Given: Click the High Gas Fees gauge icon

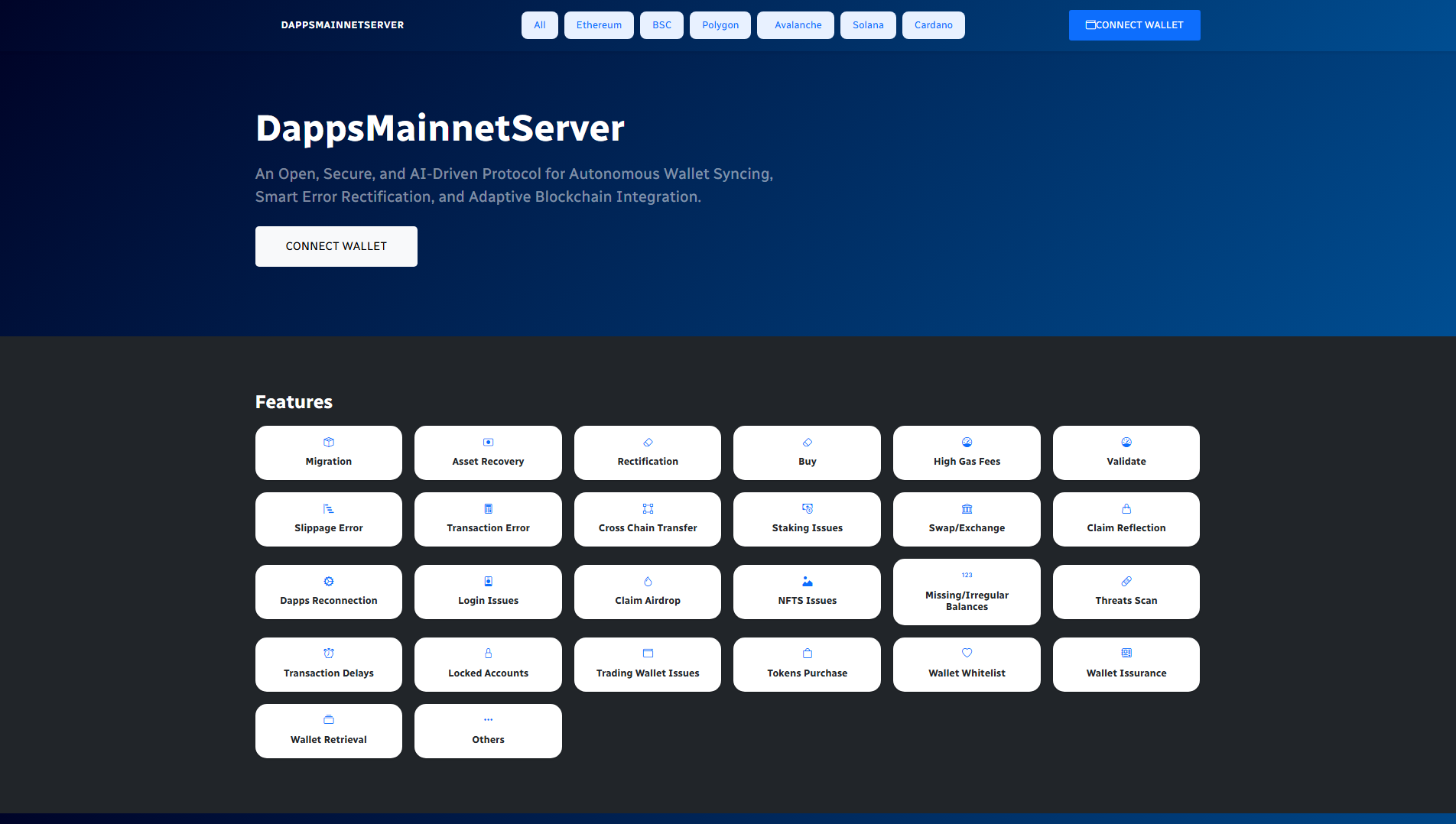Looking at the screenshot, I should click(967, 442).
